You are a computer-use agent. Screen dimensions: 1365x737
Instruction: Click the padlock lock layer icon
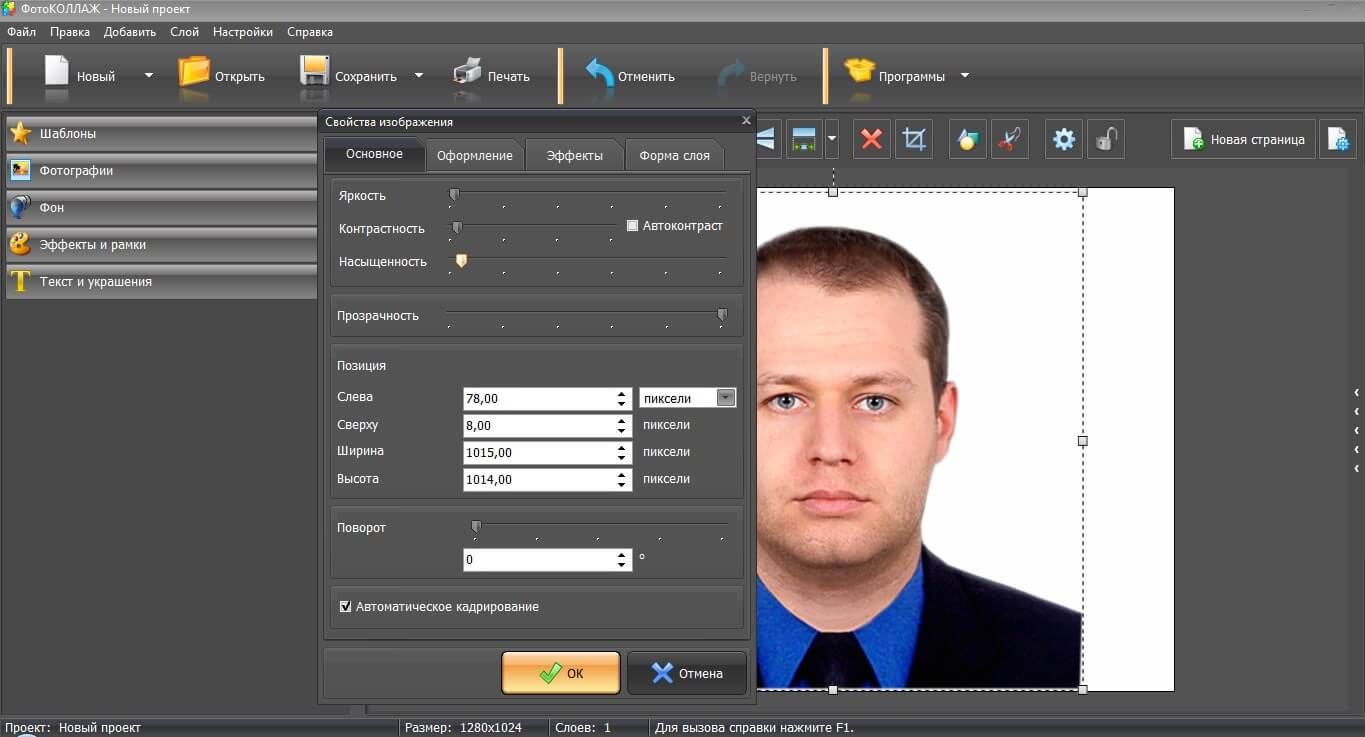tap(1105, 140)
